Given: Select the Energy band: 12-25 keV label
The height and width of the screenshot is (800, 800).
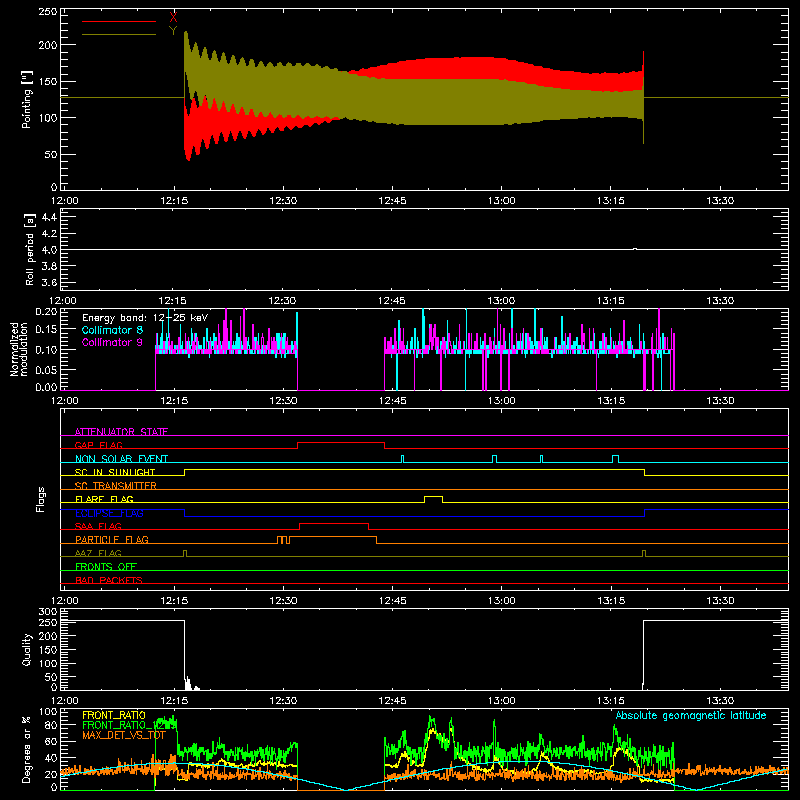Looking at the screenshot, I should pyautogui.click(x=145, y=318).
